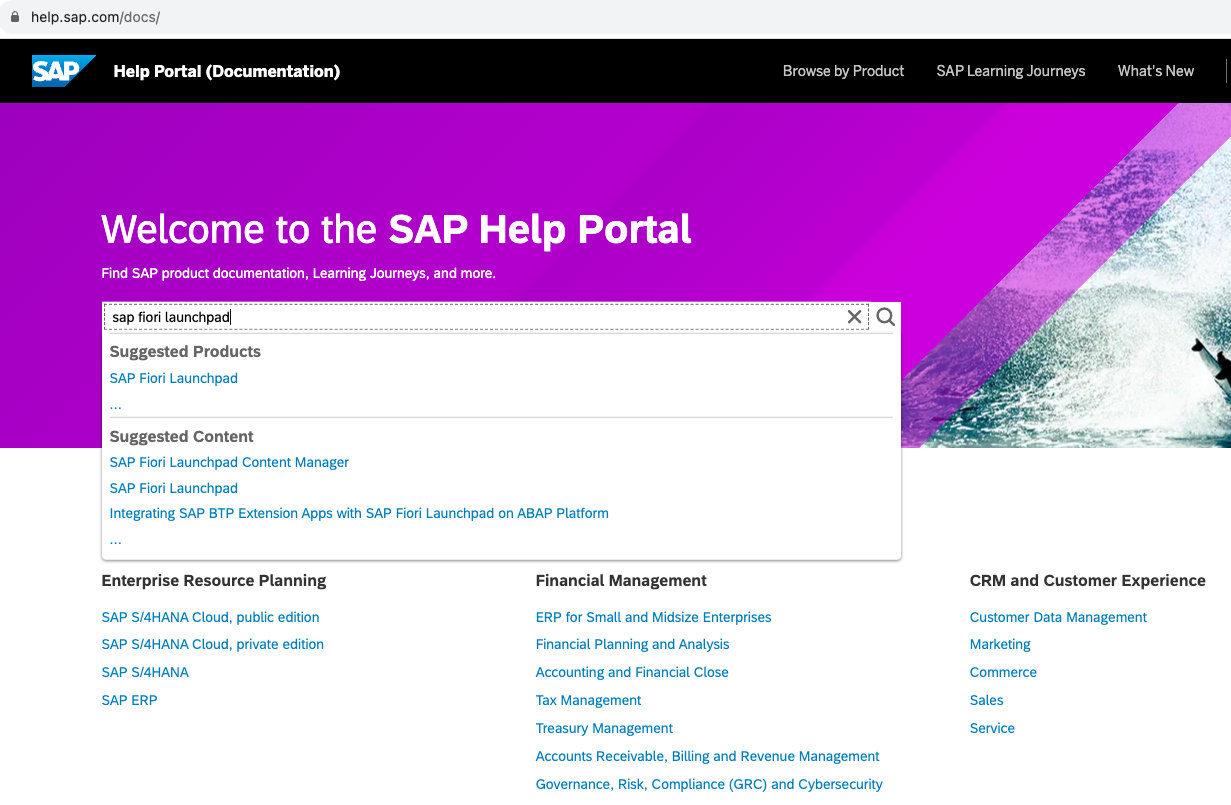
Task: Show more suggested products ellipsis
Action: (x=116, y=404)
